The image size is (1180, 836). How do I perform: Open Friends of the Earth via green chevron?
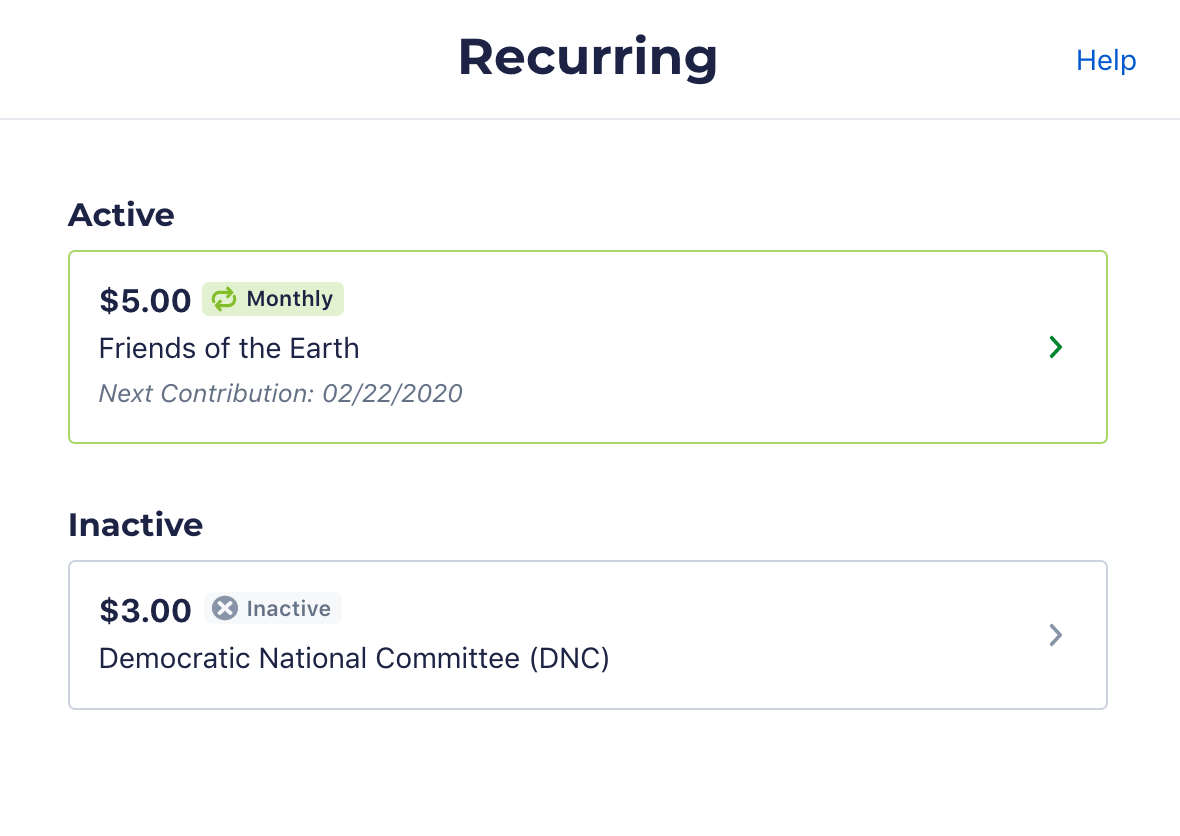(1056, 347)
